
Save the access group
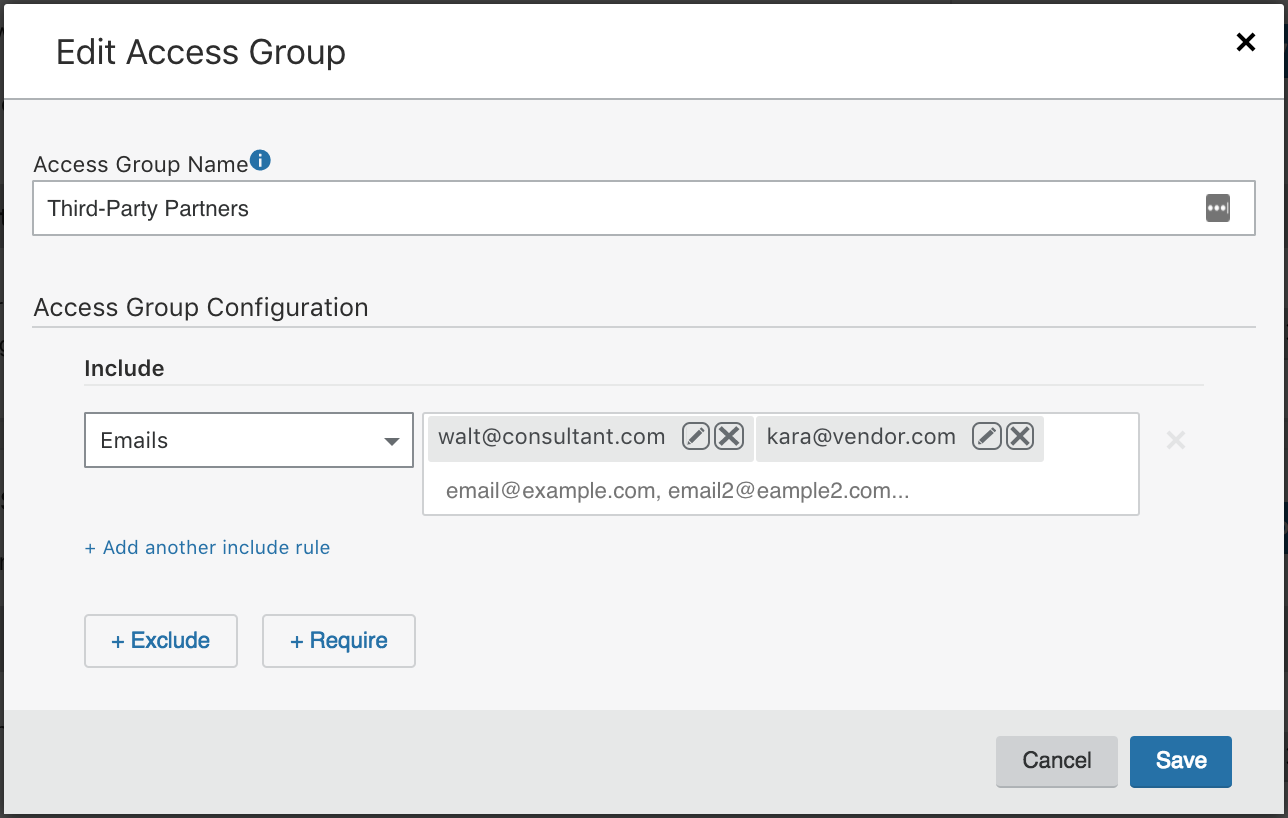(x=1181, y=761)
